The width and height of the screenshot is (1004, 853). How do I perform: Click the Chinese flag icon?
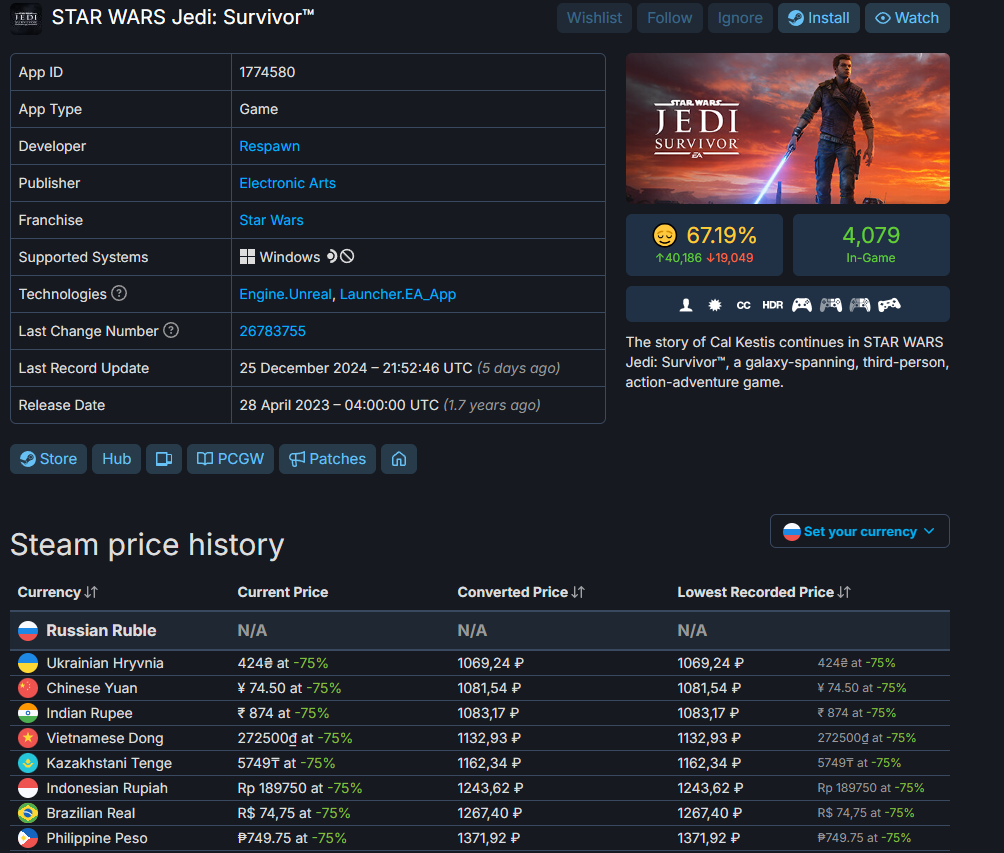[28, 688]
